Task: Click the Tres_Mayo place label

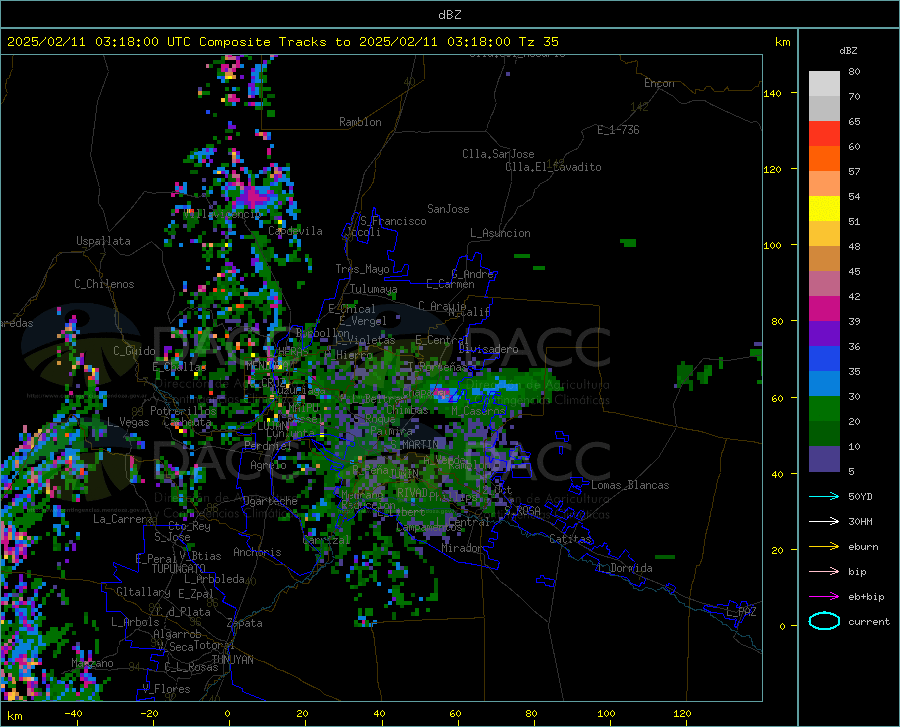Action: (362, 269)
